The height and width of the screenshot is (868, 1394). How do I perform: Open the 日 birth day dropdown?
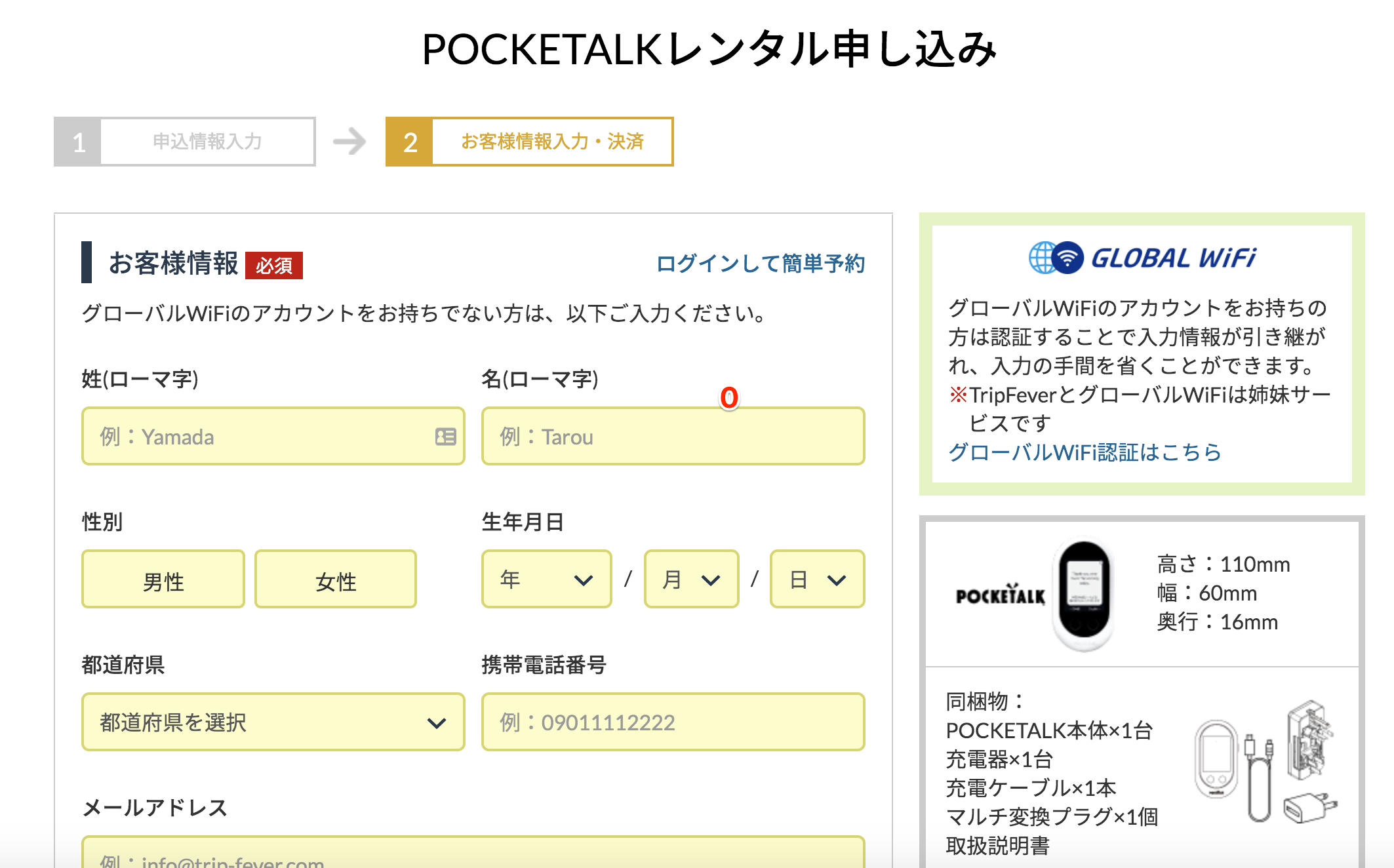[818, 579]
